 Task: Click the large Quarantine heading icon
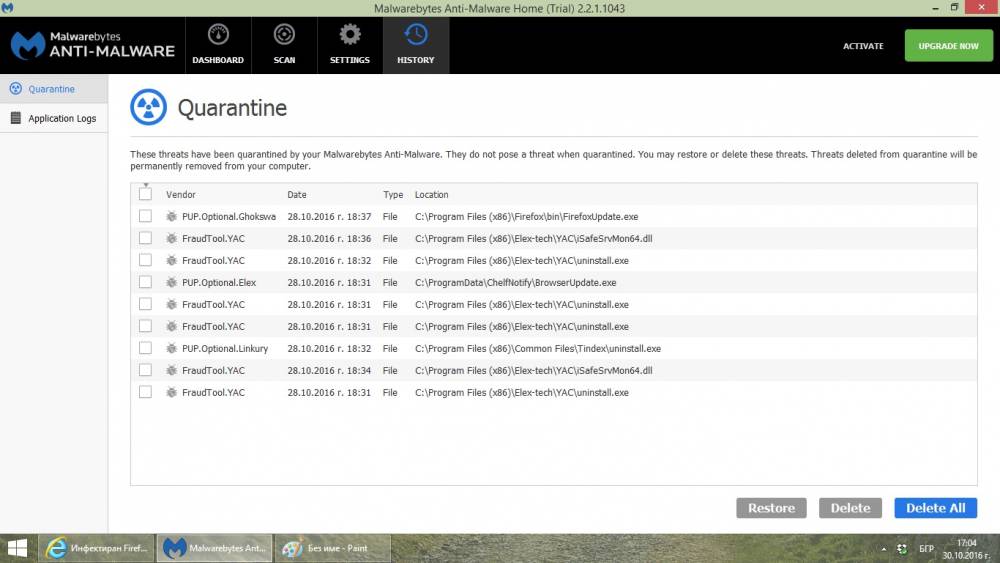point(149,107)
